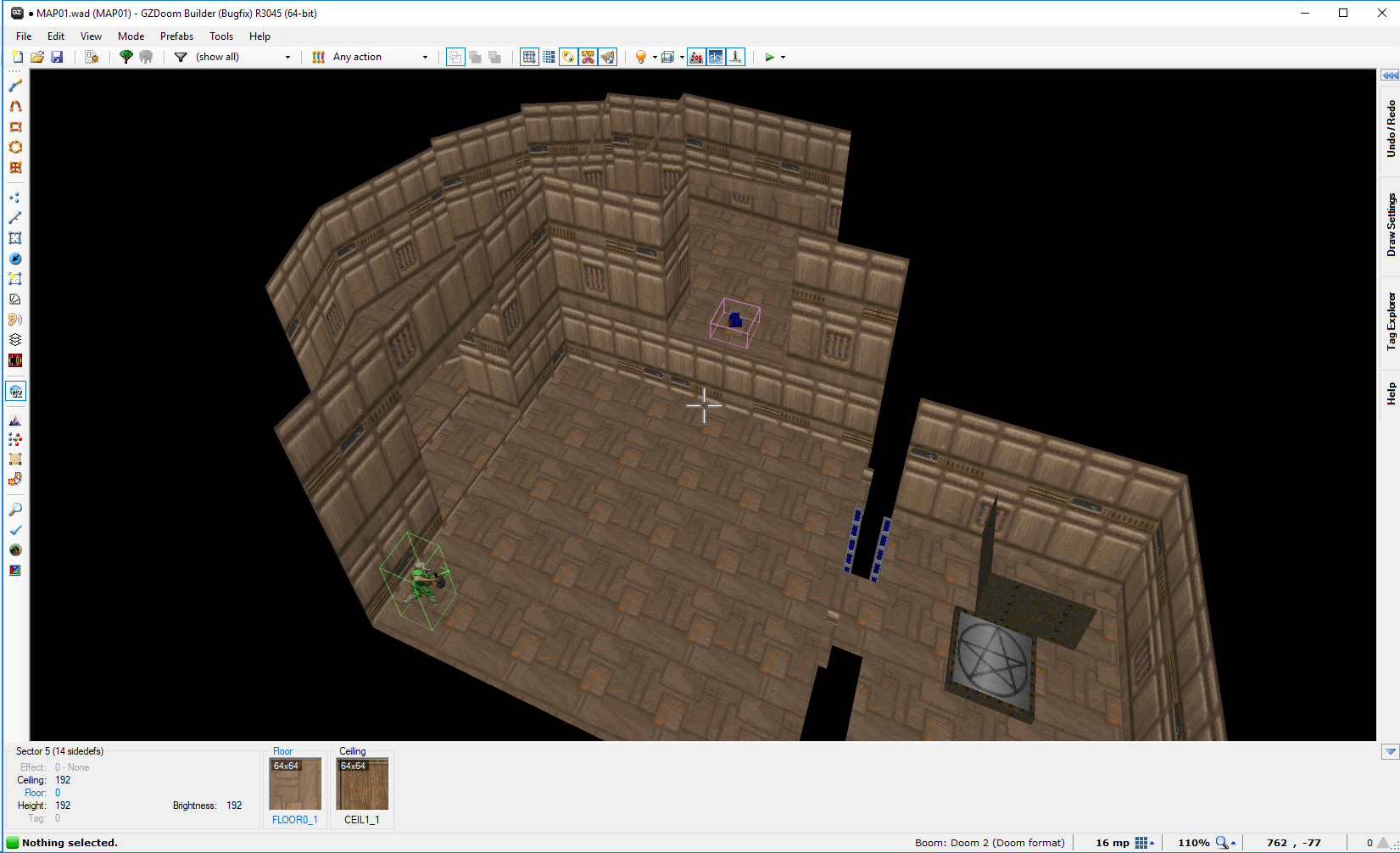
Task: Click the green play Test Map button
Action: click(x=770, y=57)
